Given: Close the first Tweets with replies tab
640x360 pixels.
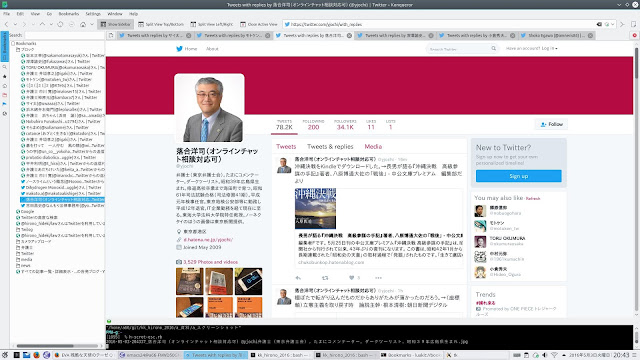Looking at the screenshot, I should point(189,36).
